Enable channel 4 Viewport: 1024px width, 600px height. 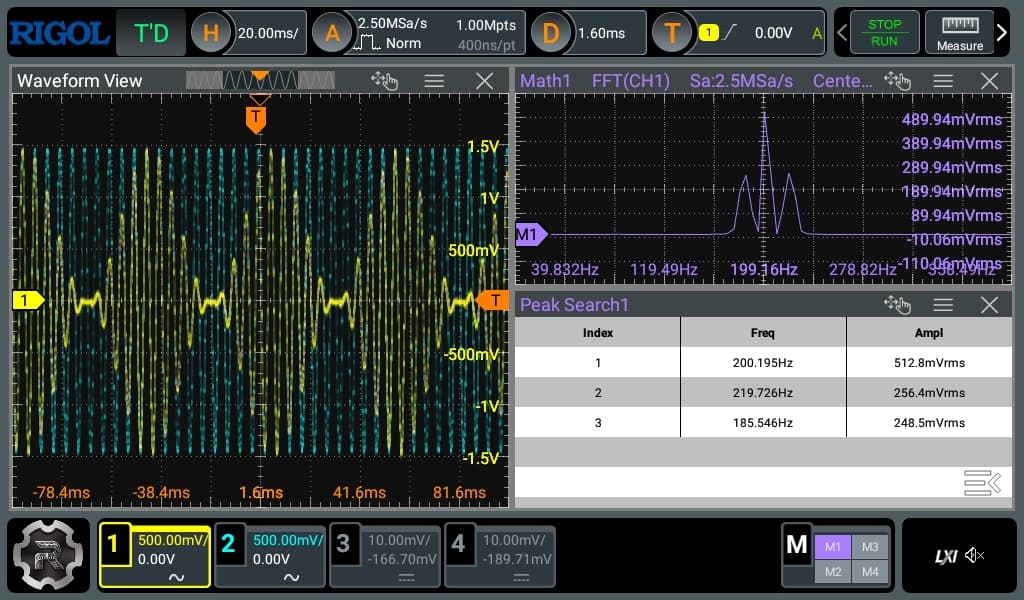coord(458,543)
